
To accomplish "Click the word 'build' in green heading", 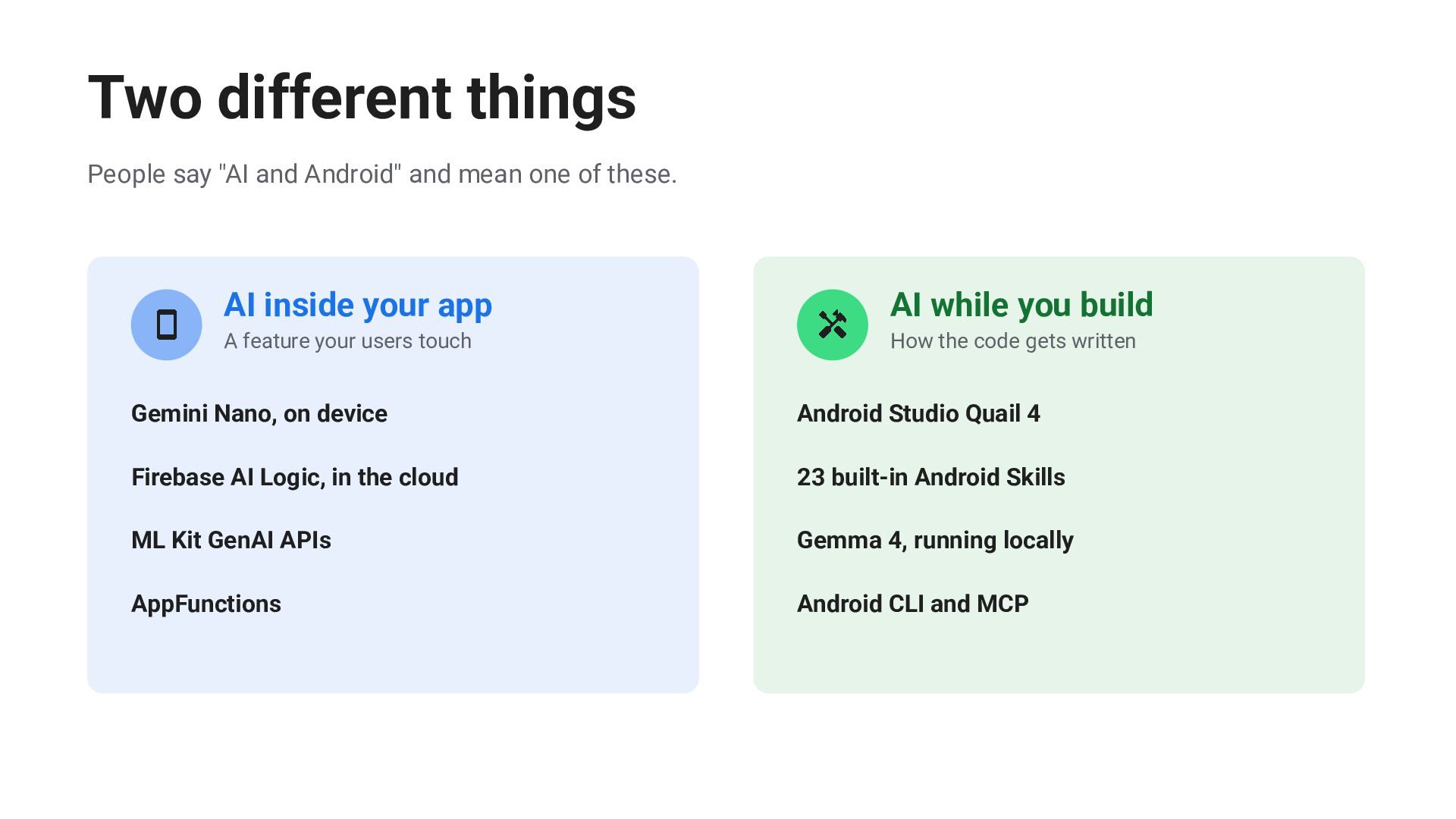I will (1116, 305).
